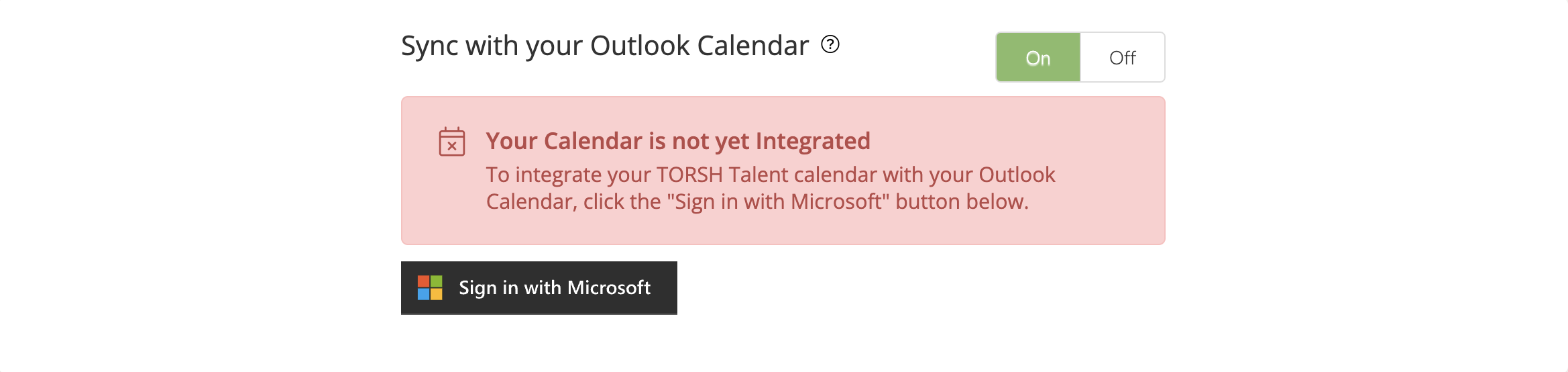Image resolution: width=1568 pixels, height=372 pixels.
Task: Click the "Sign in with Microsoft" button label text
Action: pyautogui.click(x=554, y=287)
